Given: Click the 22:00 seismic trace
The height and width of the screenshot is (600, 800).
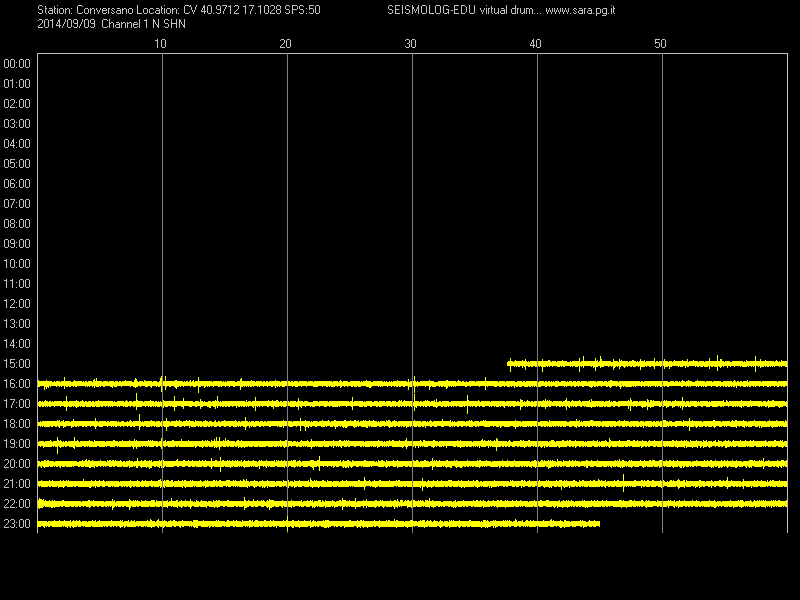Looking at the screenshot, I should pos(412,504).
